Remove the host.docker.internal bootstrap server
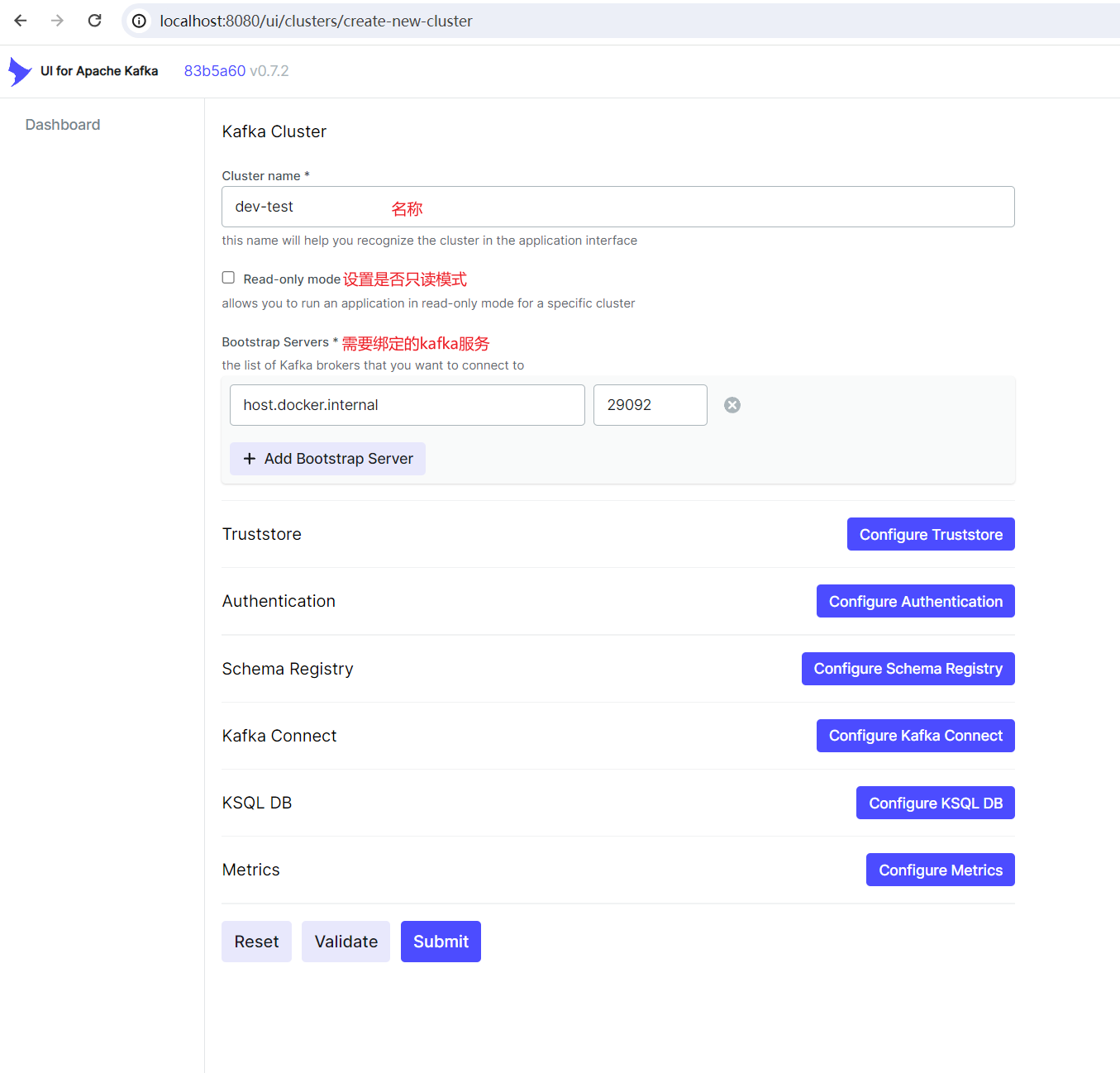1120x1073 pixels. click(x=732, y=405)
